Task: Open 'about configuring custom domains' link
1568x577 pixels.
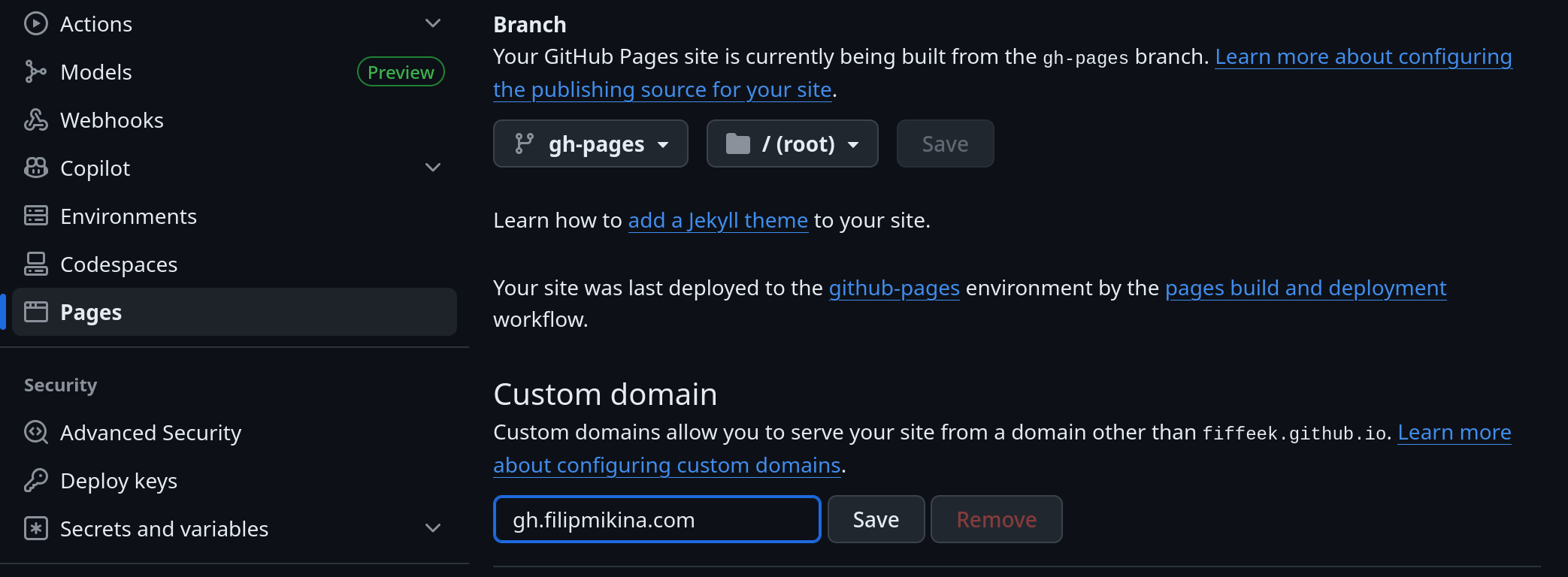Action: [667, 465]
